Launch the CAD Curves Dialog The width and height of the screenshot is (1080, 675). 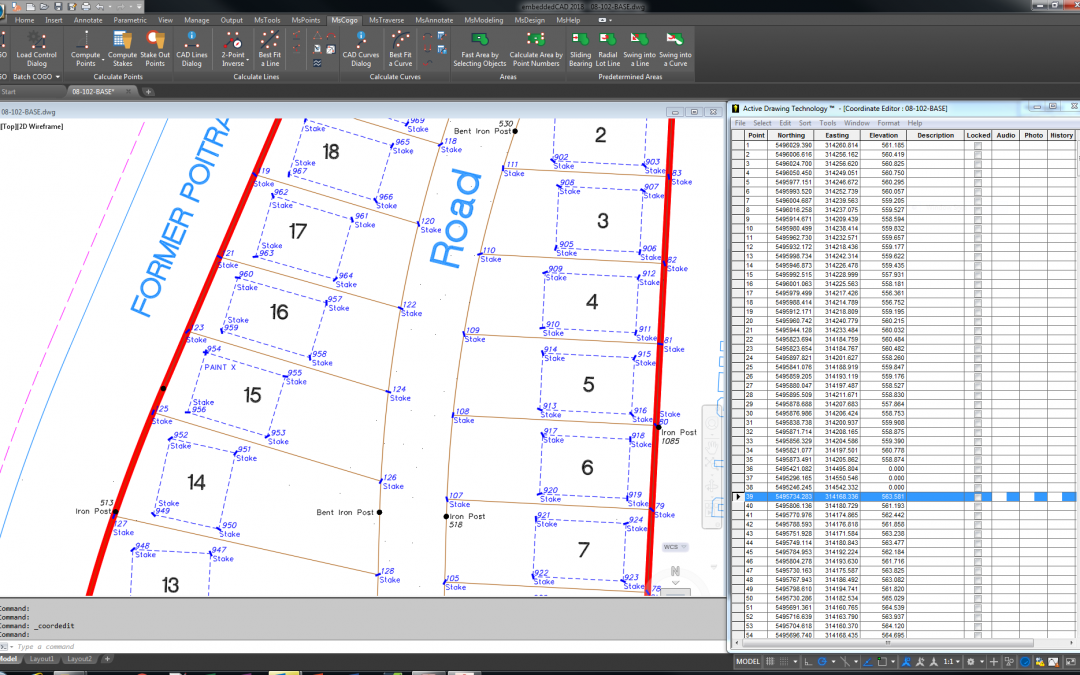361,47
